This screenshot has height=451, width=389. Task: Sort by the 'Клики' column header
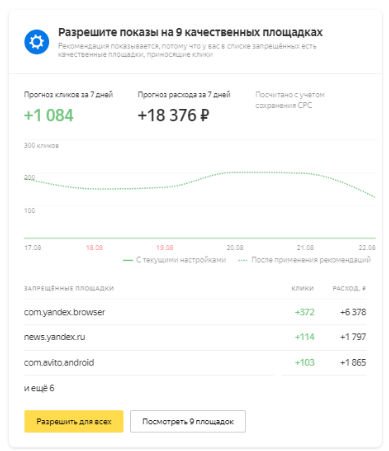pyautogui.click(x=303, y=288)
